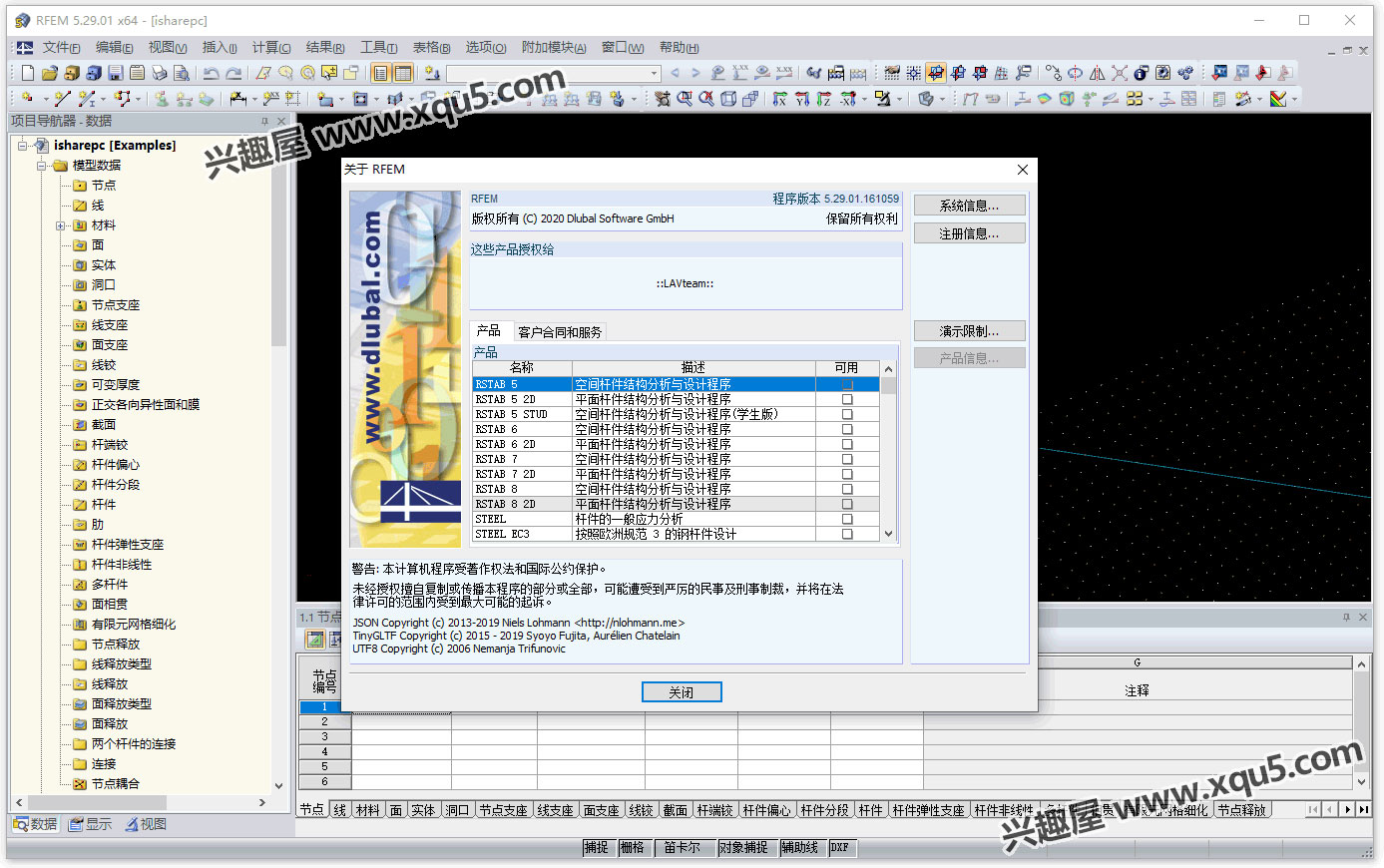
Task: Click the dimension tool icon
Action: pos(237,99)
